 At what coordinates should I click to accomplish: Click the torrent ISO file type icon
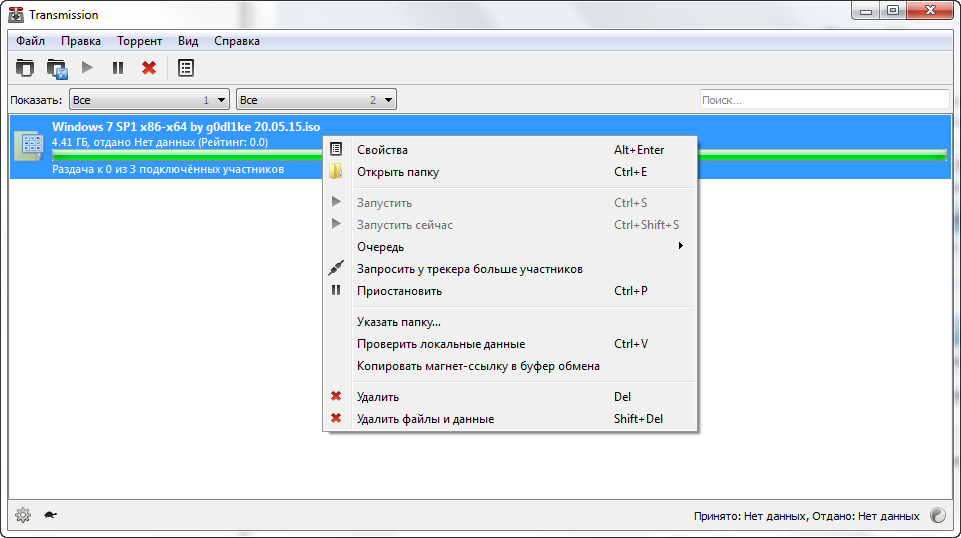point(29,146)
